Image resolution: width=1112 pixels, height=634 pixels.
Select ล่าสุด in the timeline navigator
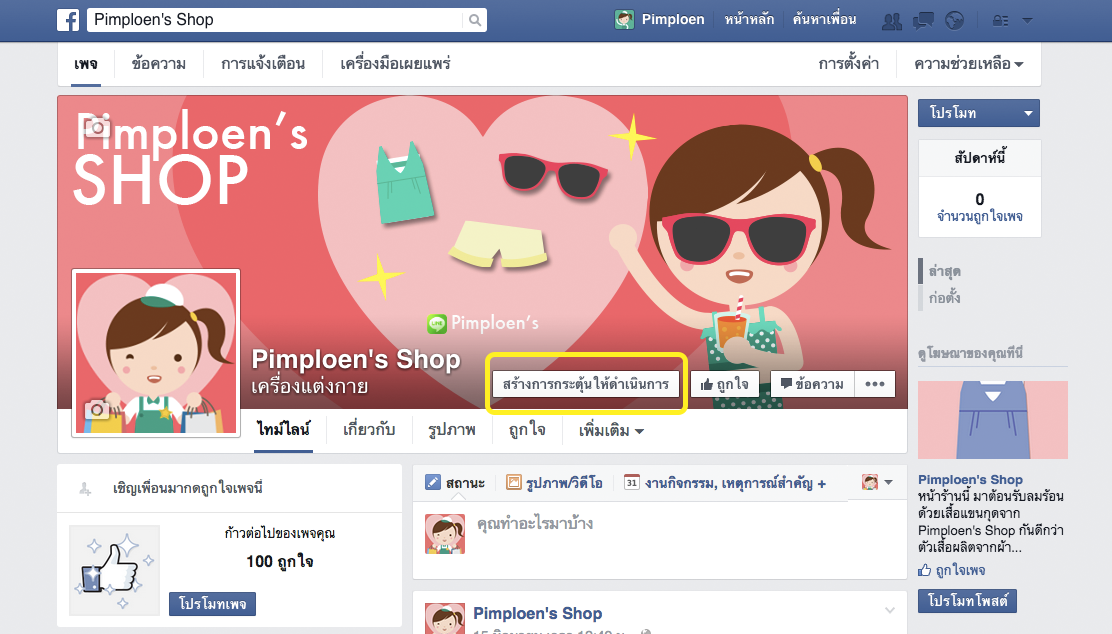coord(945,271)
